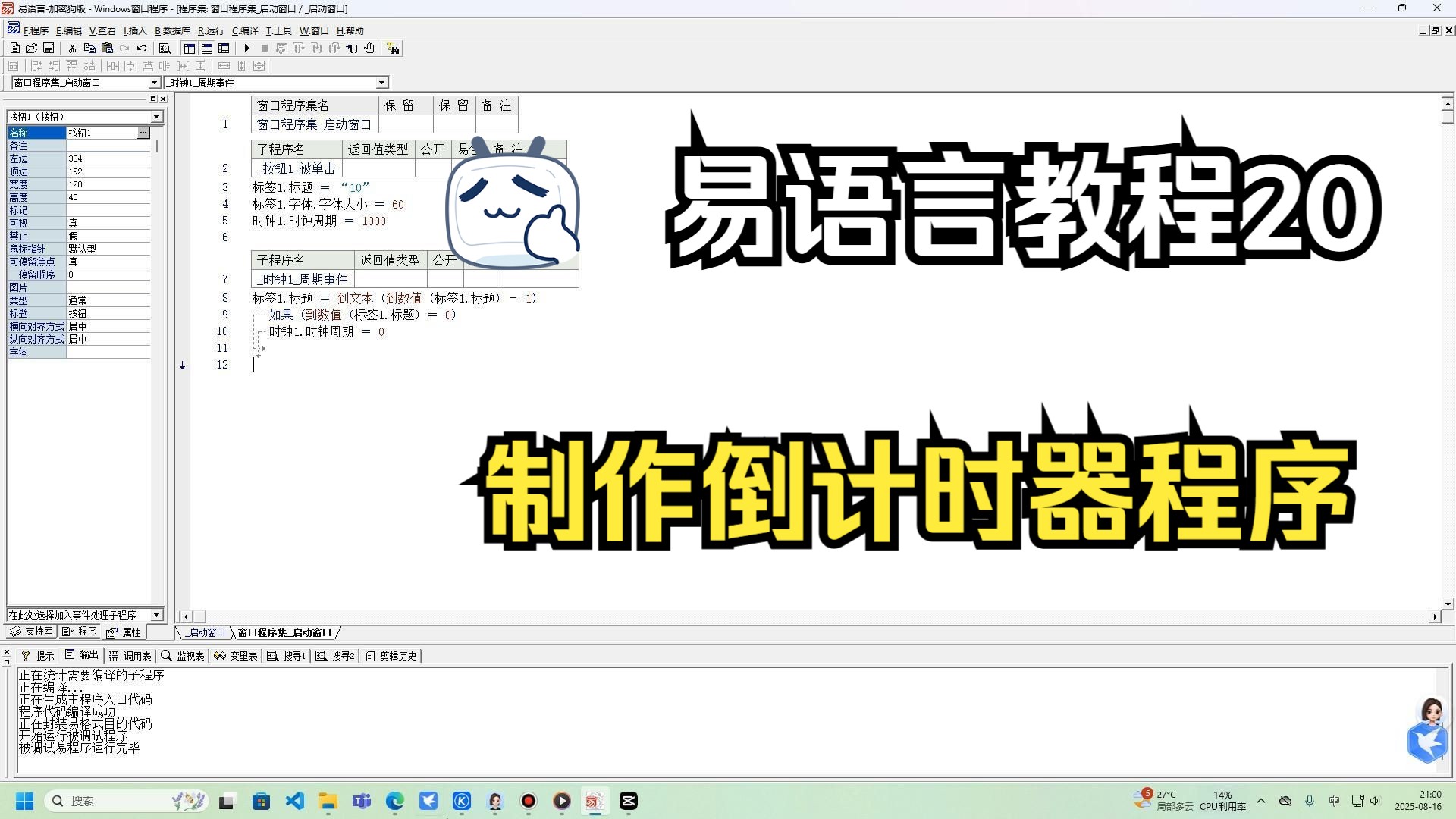
Task: Click the 左边 value field 304
Action: (108, 158)
